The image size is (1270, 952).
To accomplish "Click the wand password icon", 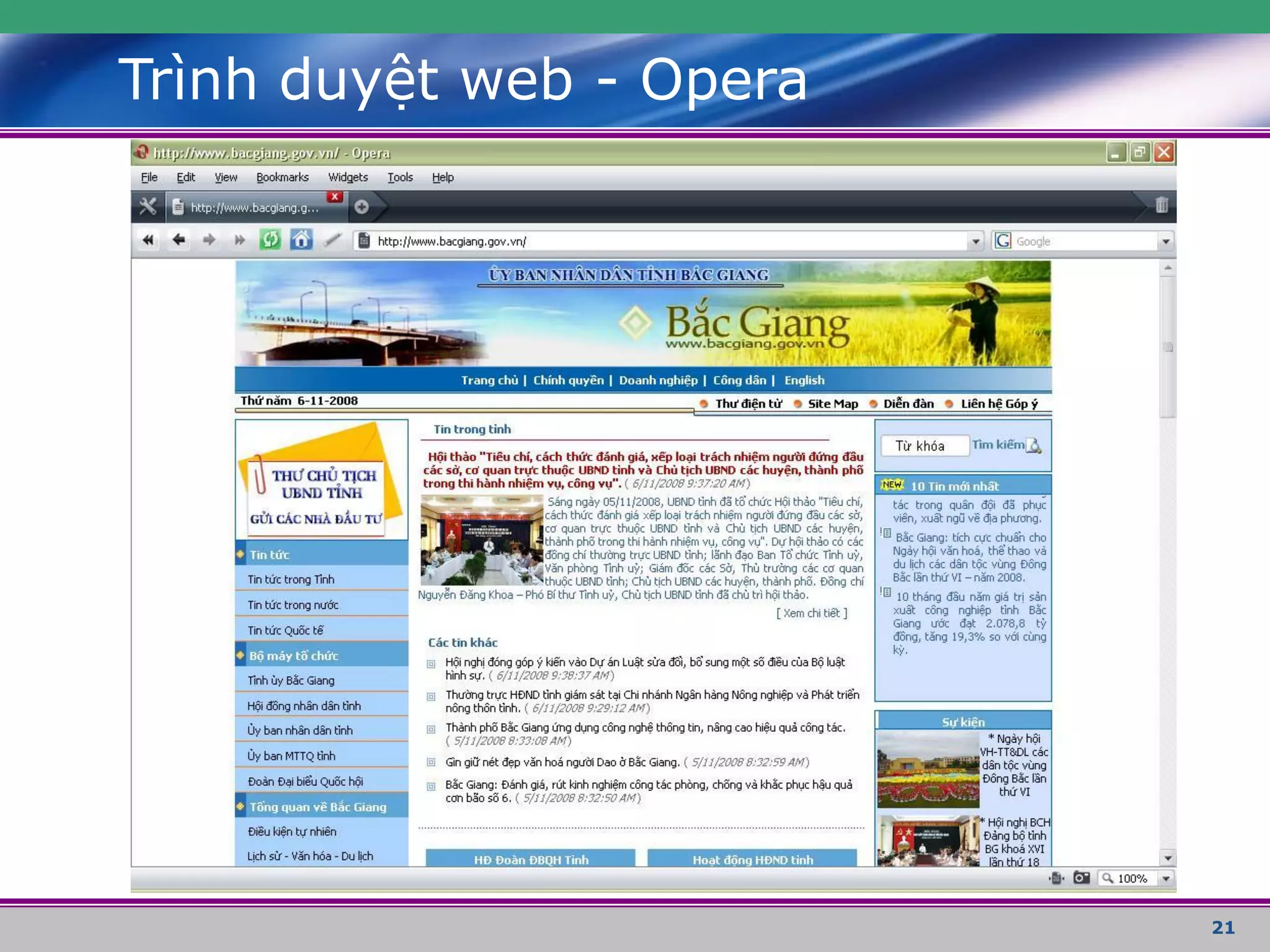I will click(x=333, y=240).
